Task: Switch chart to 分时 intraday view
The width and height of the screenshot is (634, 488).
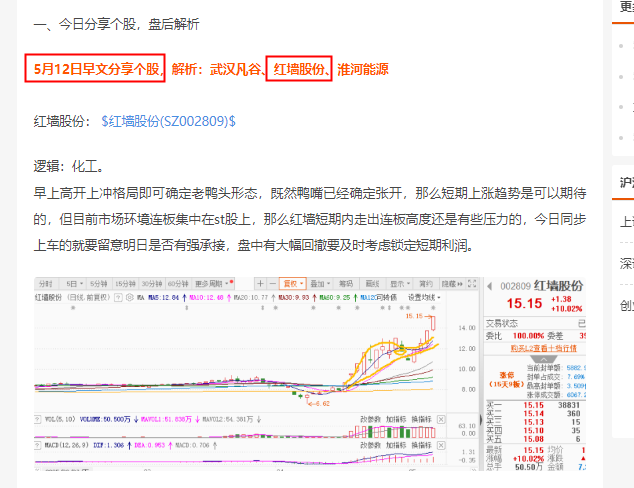Action: pos(46,284)
